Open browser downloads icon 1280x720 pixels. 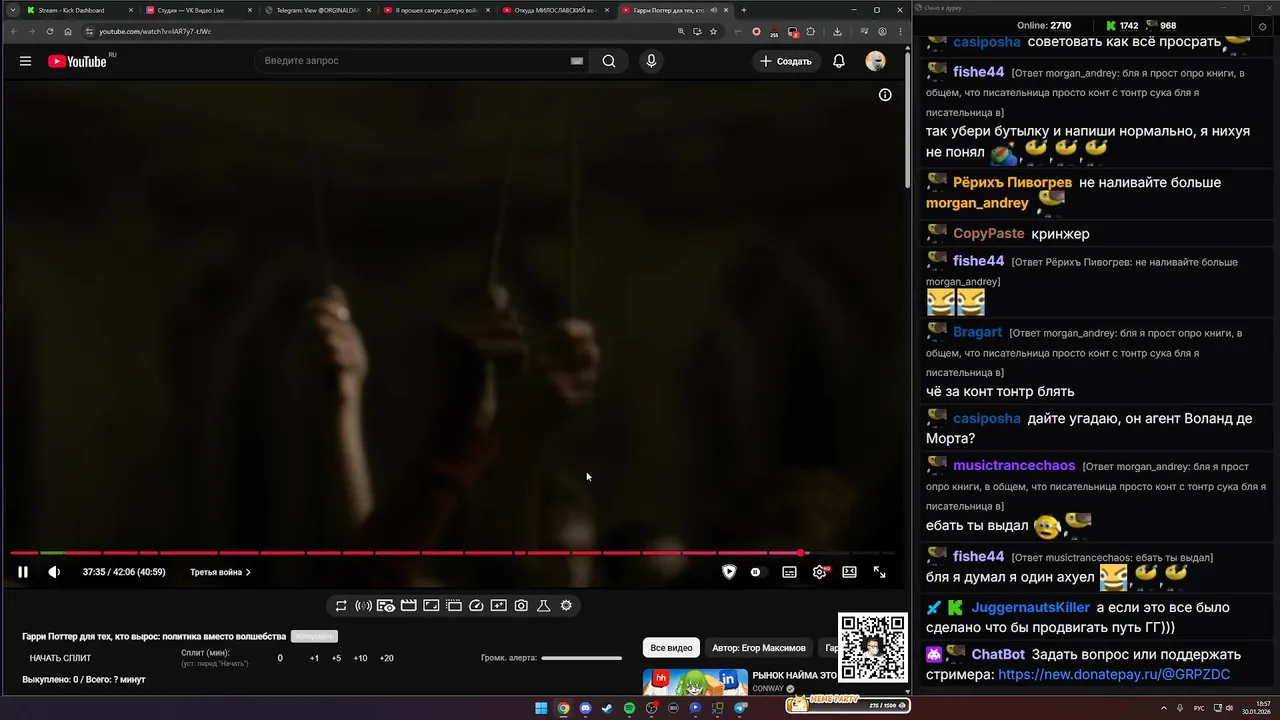[837, 31]
